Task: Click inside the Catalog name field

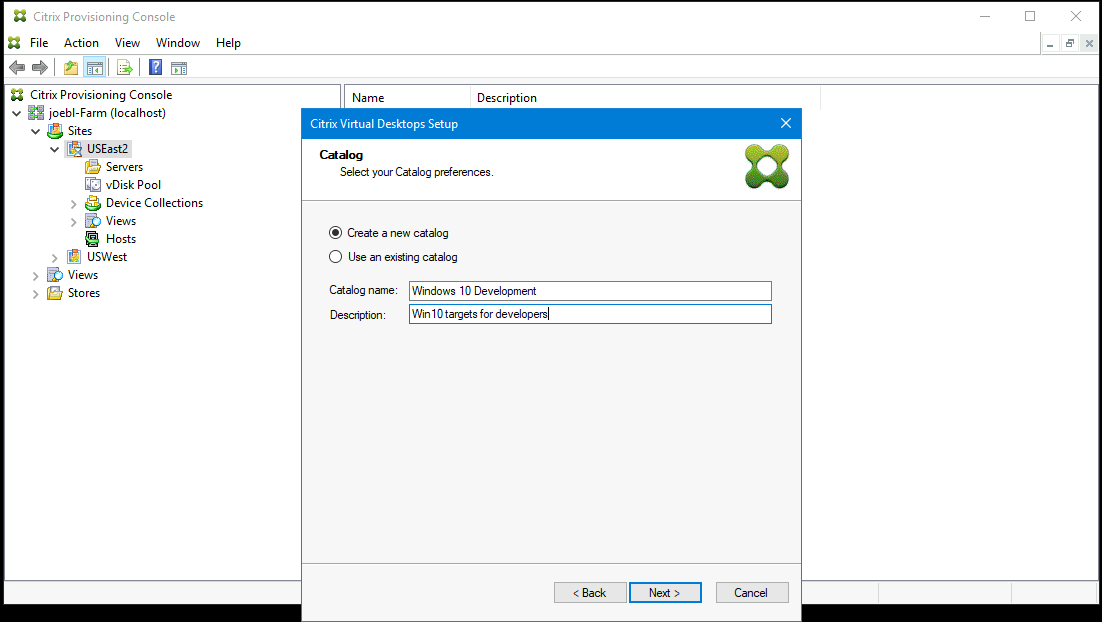Action: point(589,290)
